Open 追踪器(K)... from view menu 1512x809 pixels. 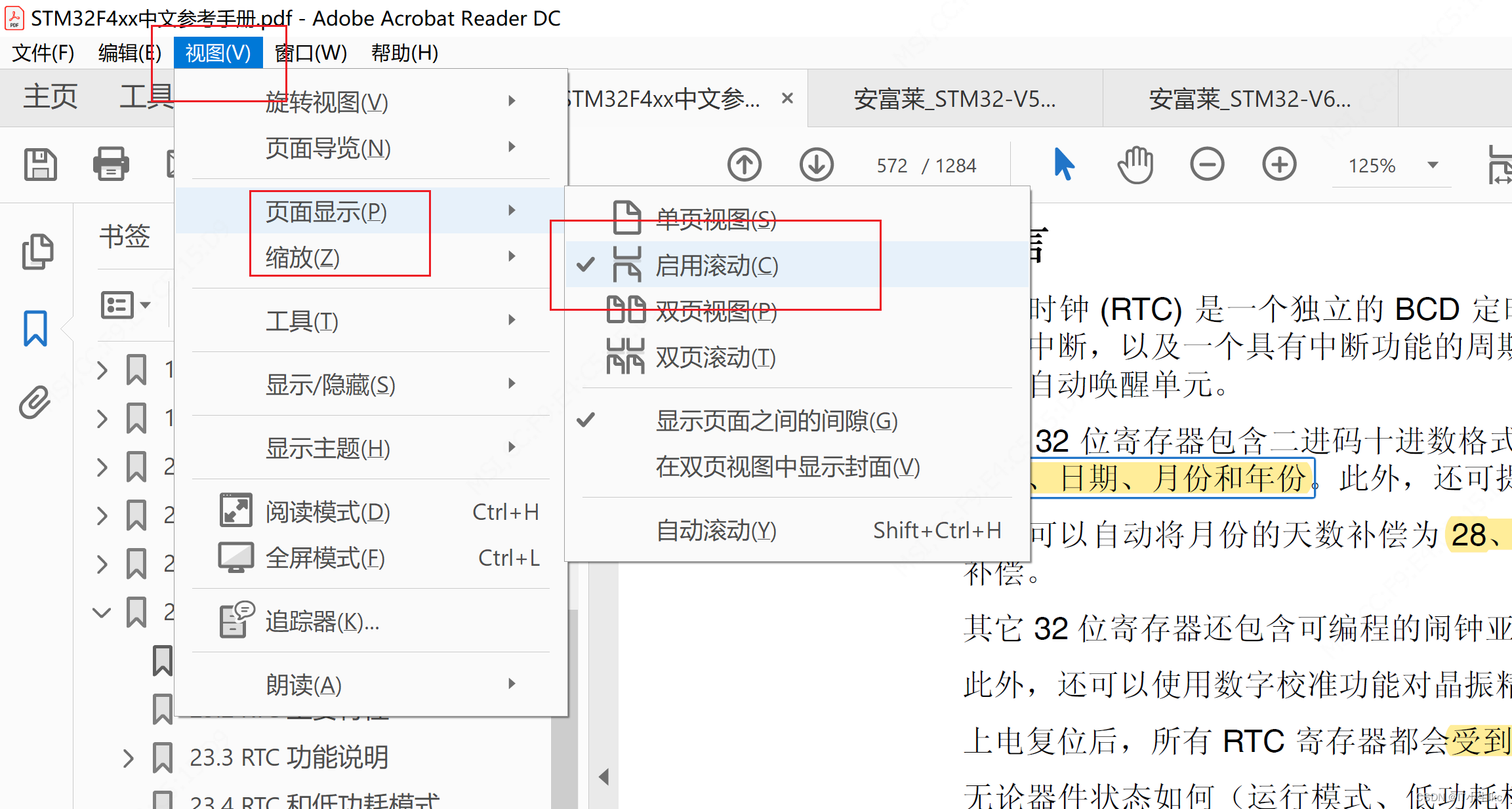371,621
